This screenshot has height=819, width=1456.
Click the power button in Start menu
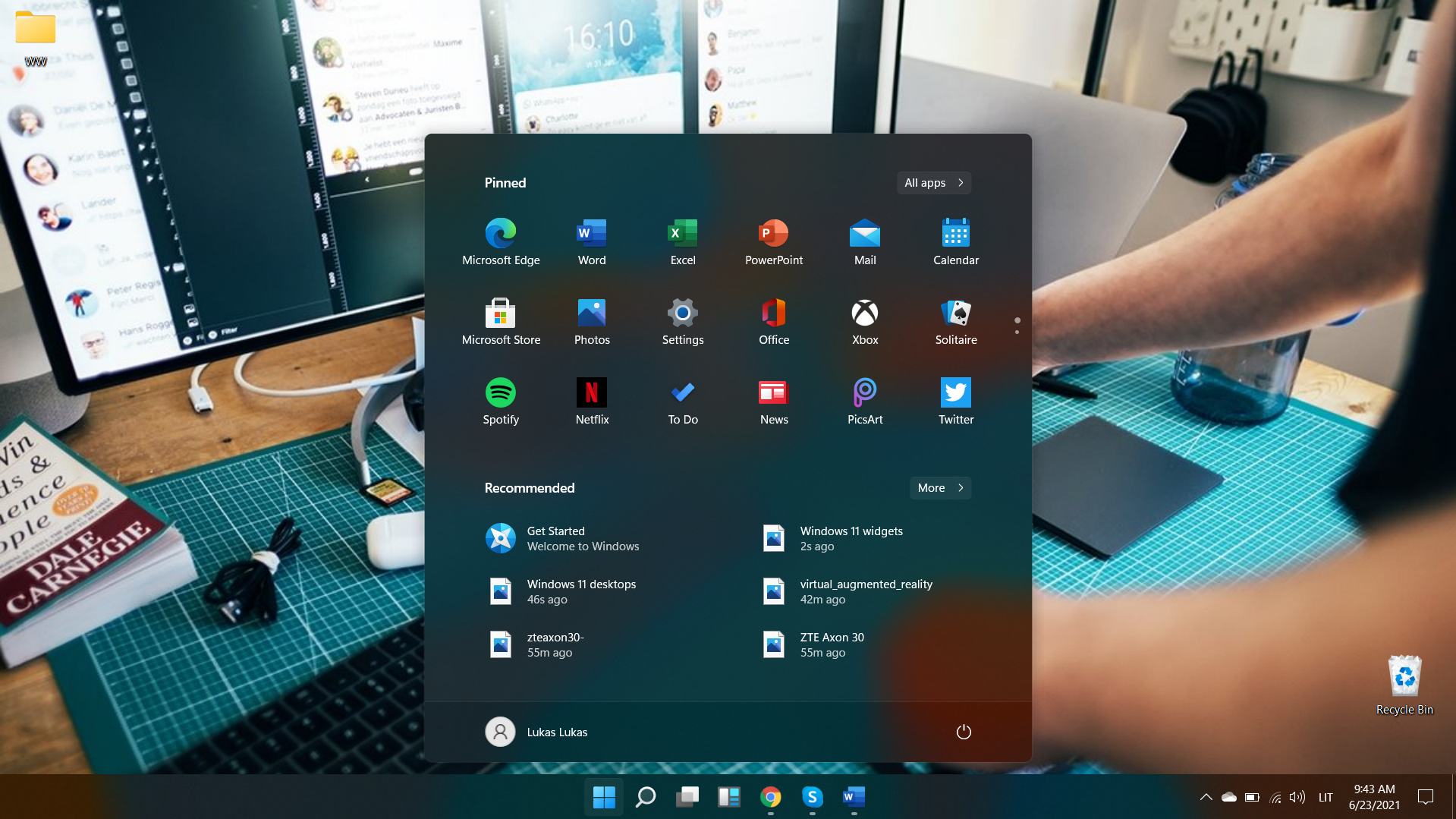(964, 732)
